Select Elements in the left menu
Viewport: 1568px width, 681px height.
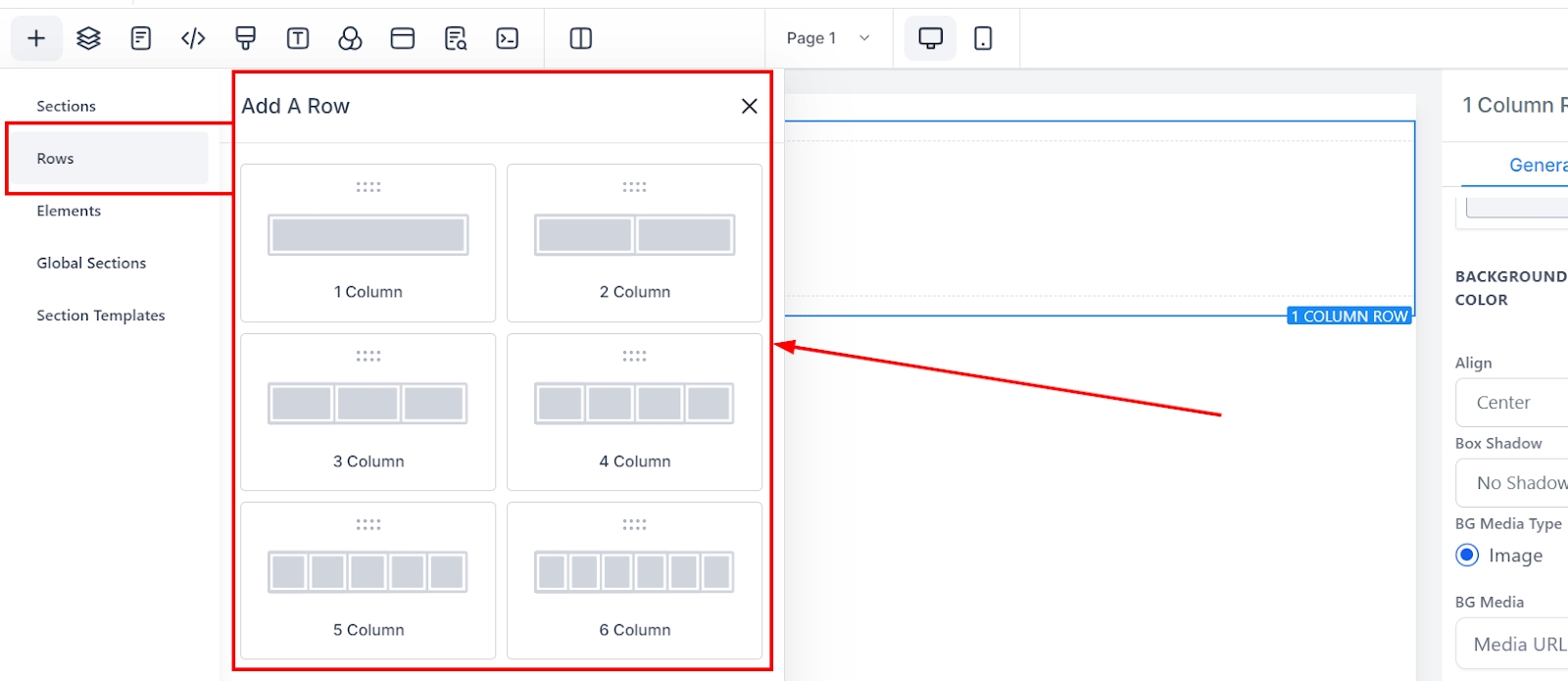click(x=69, y=211)
